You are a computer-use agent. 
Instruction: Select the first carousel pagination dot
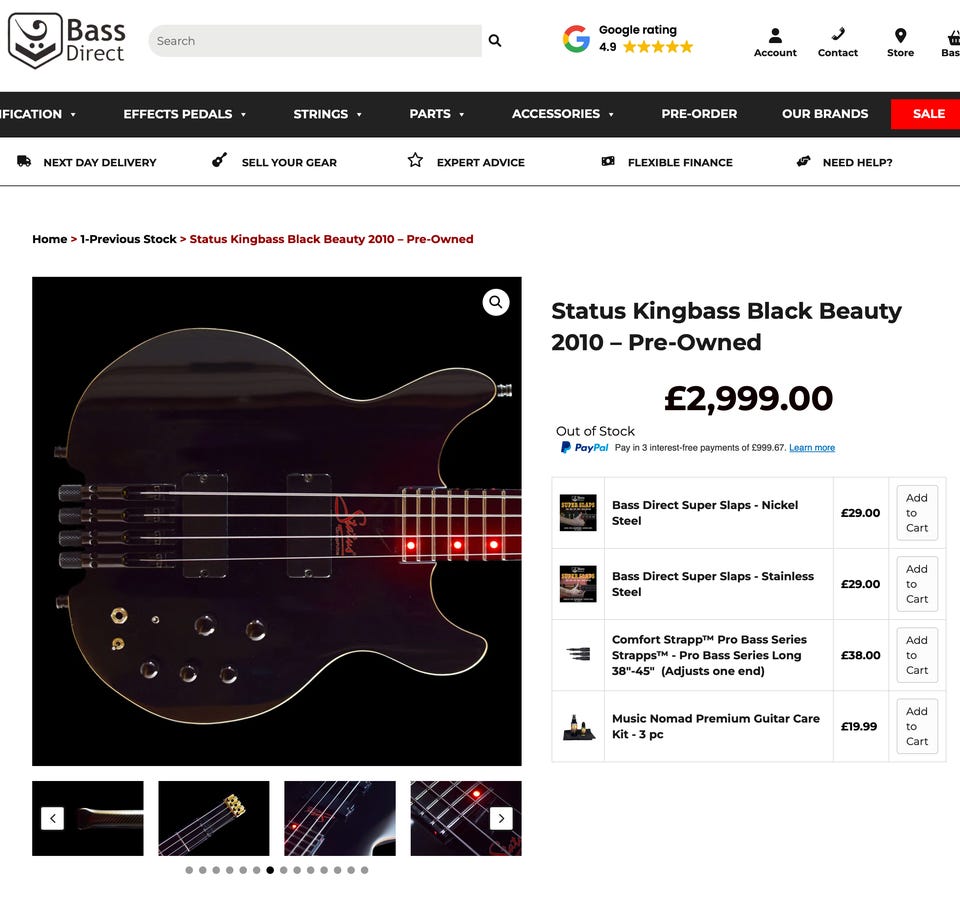coord(189,870)
